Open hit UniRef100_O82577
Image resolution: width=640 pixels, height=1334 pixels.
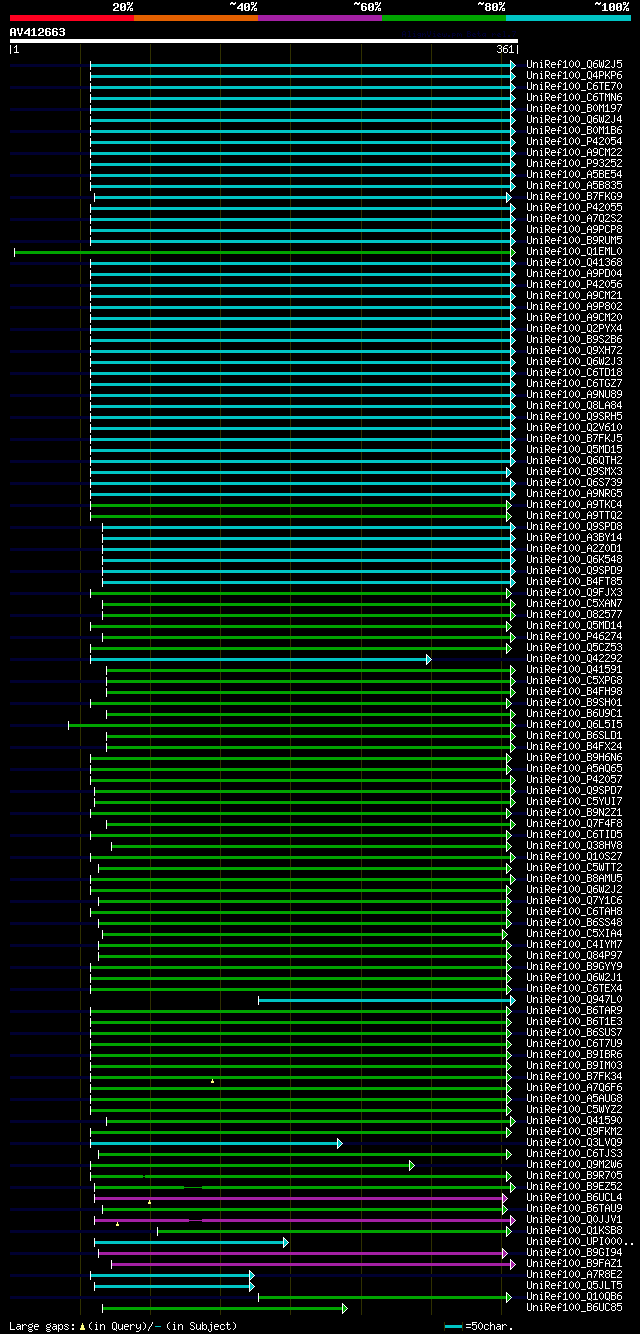pos(575,615)
